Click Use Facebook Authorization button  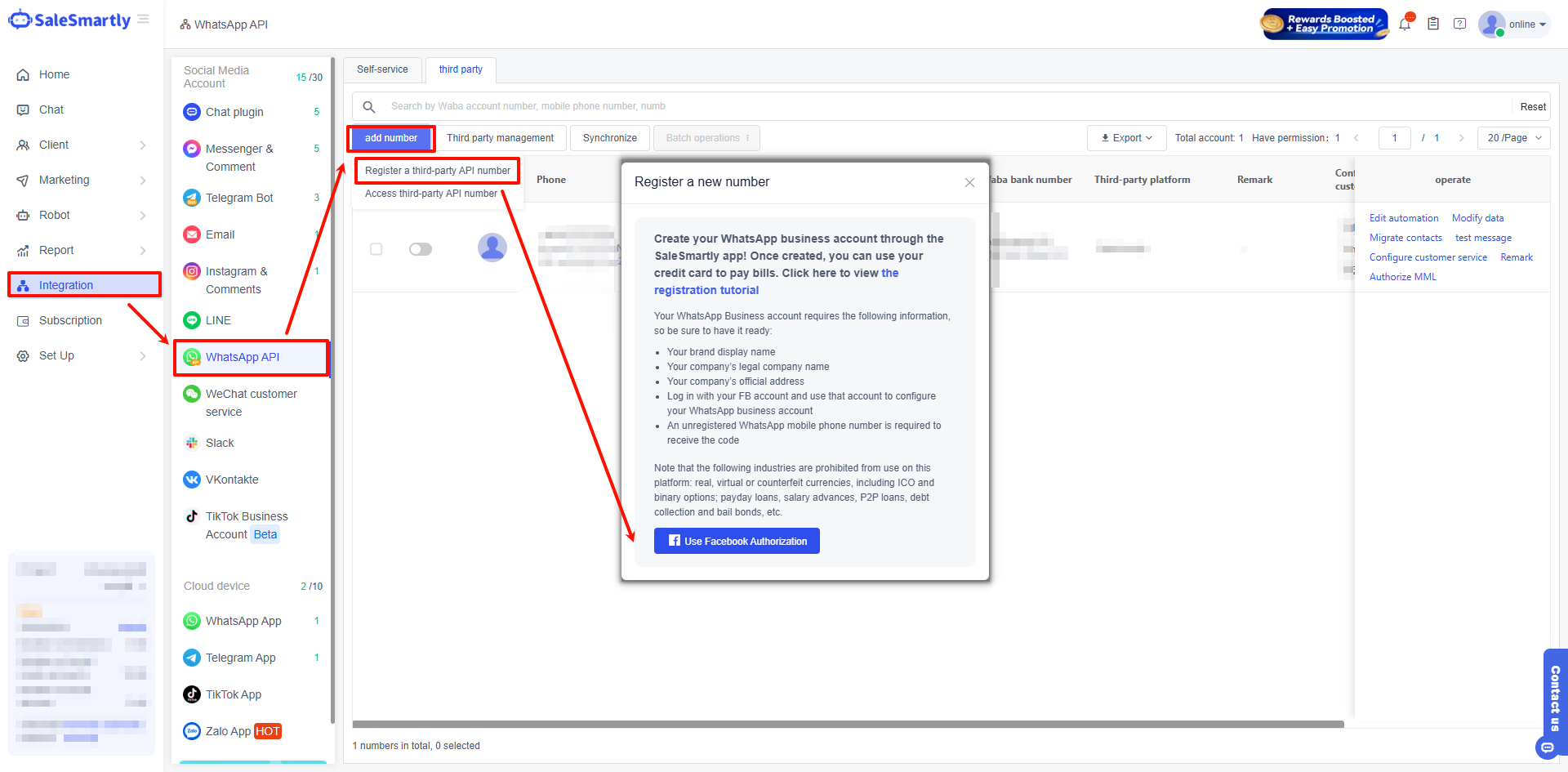tap(737, 541)
